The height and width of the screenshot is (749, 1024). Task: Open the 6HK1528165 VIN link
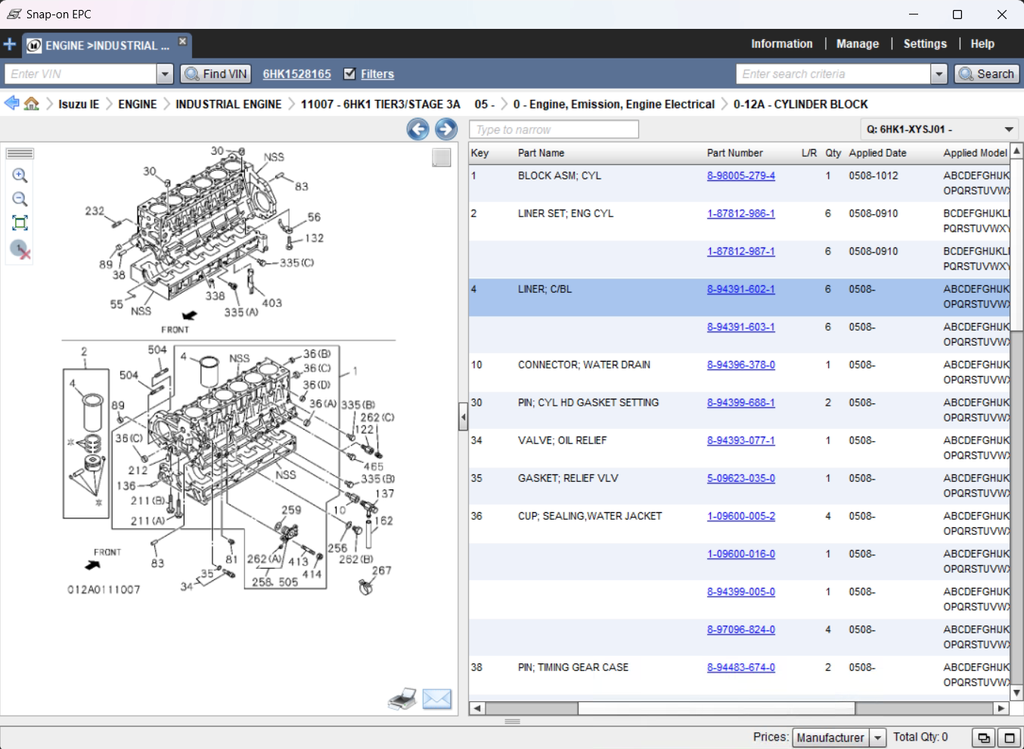[x=296, y=74]
